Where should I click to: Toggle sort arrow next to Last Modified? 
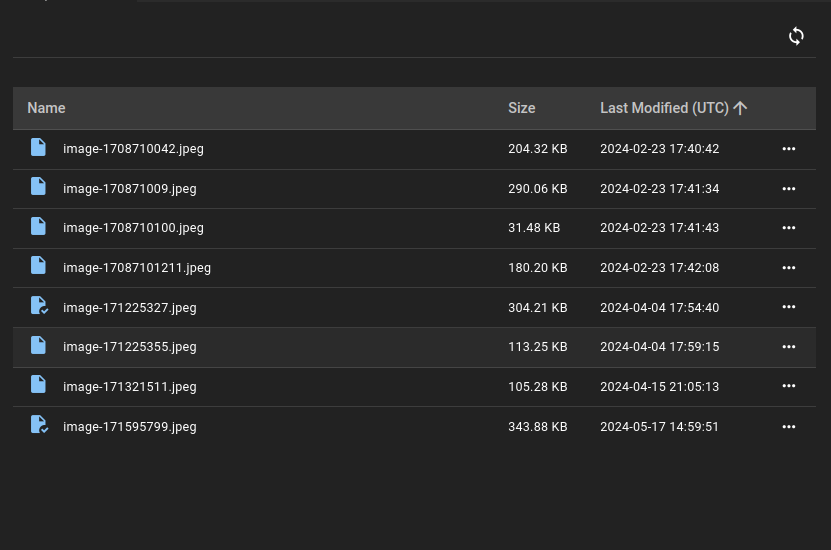pos(740,108)
